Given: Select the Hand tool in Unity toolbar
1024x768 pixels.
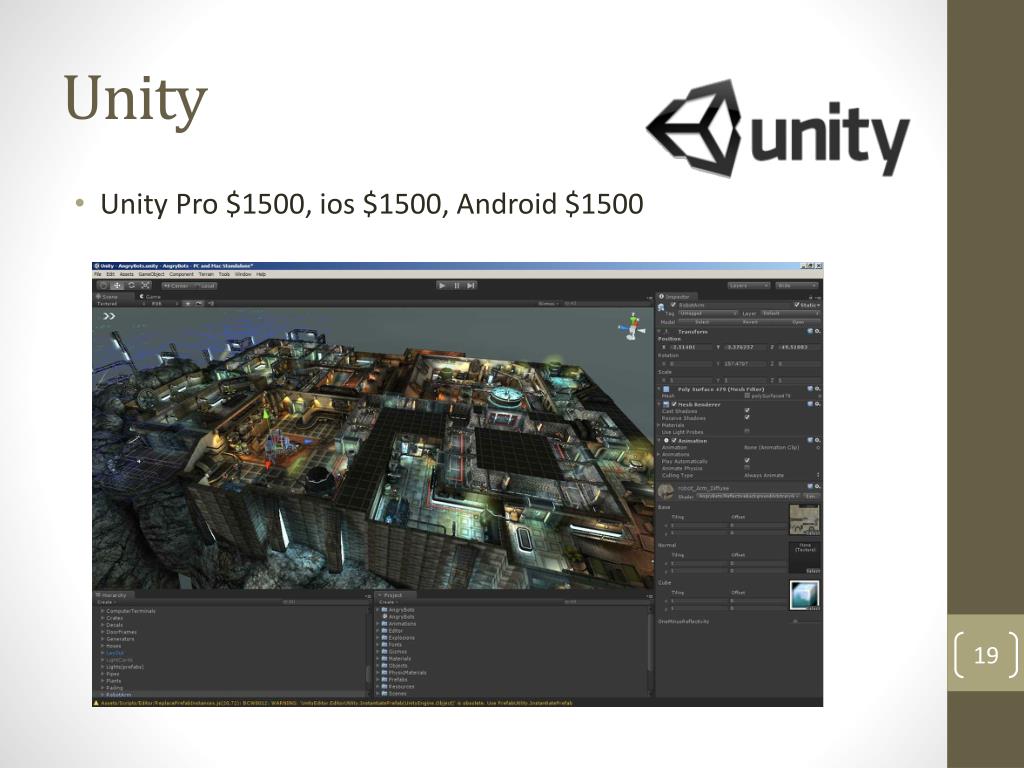Looking at the screenshot, I should click(103, 285).
